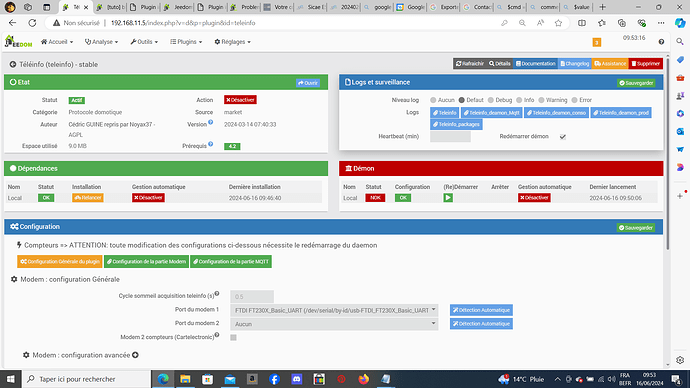Open the Port du modem 2 dropdown
The height and width of the screenshot is (388, 690).
334,324
